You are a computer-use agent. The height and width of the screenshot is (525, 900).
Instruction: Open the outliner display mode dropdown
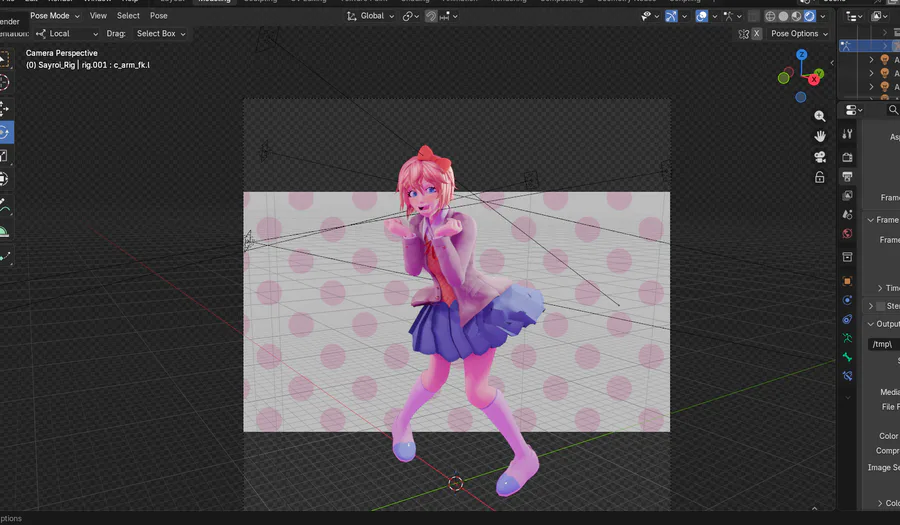point(880,17)
